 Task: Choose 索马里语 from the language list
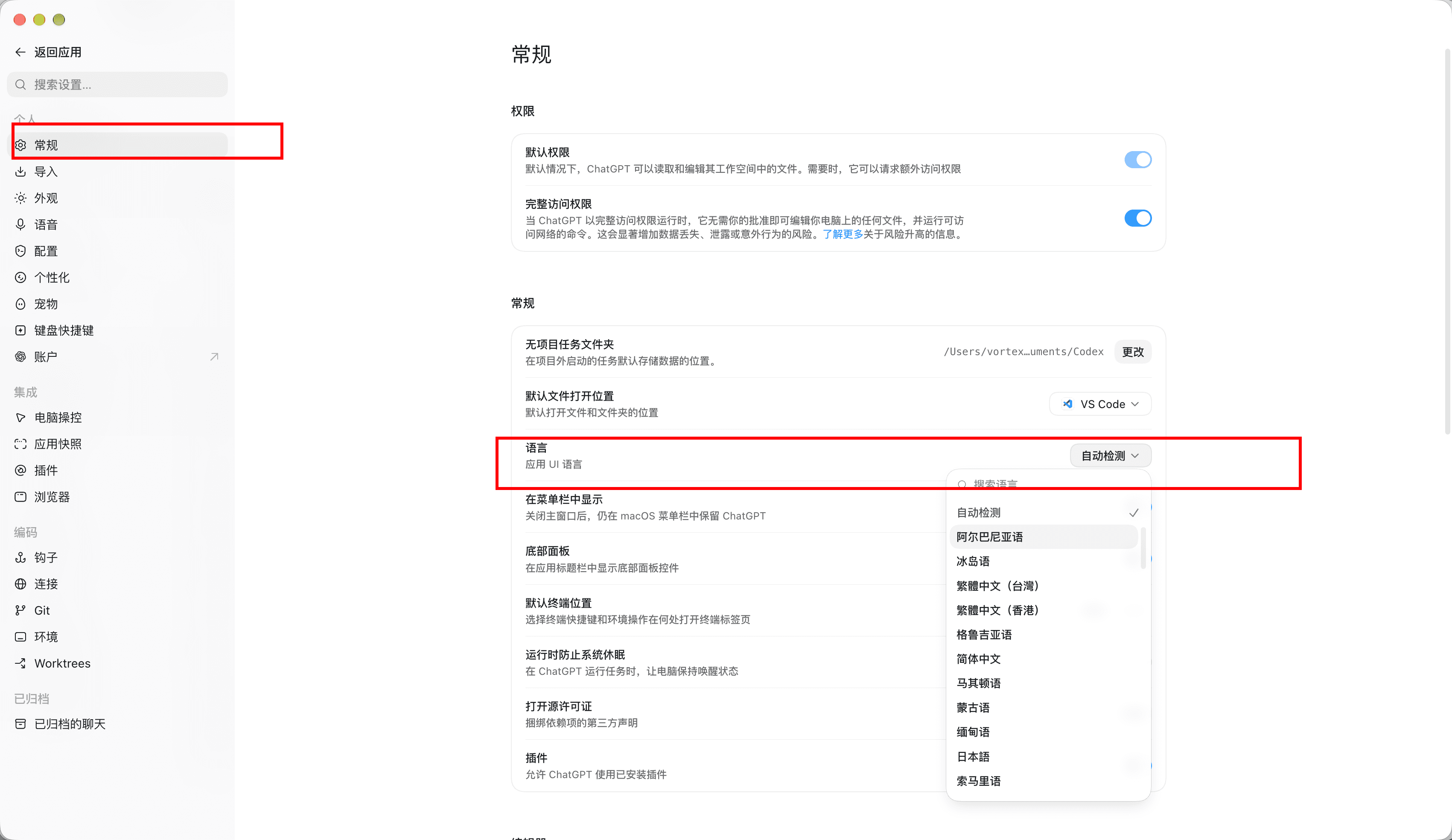(x=1044, y=781)
